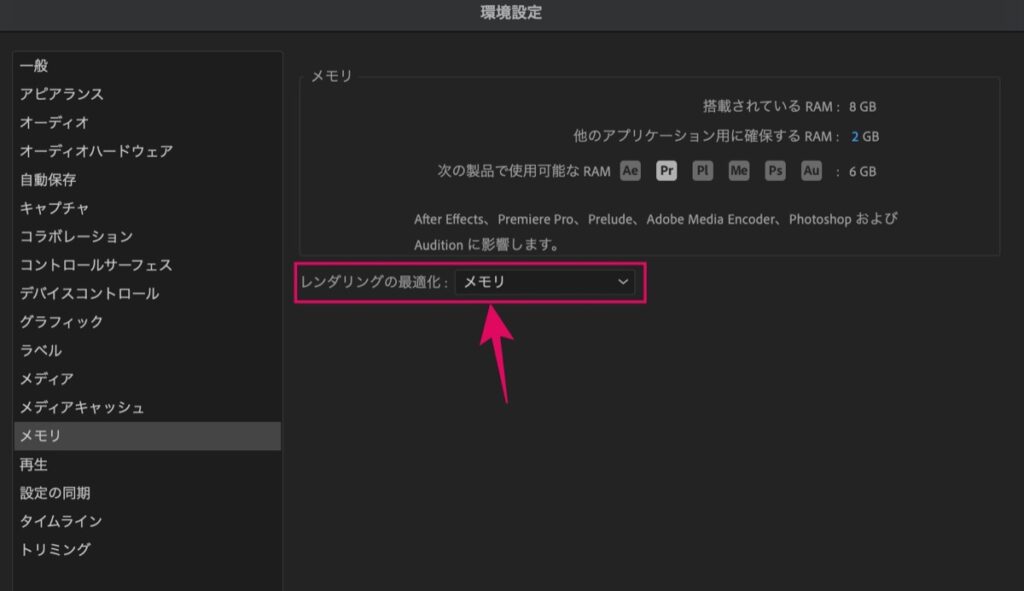Click the 環境設定 window title
Image resolution: width=1024 pixels, height=591 pixels.
[x=511, y=12]
